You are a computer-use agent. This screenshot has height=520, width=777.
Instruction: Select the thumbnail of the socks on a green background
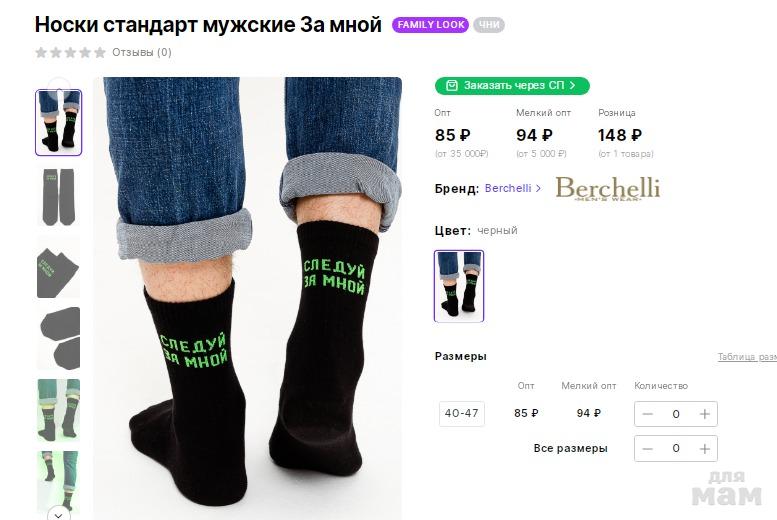coord(58,410)
